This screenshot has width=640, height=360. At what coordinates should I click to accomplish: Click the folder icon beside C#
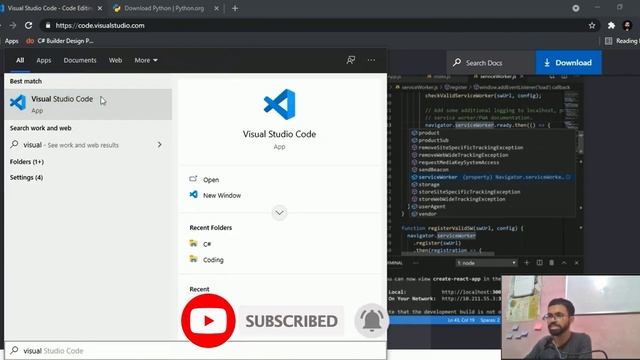click(x=193, y=243)
